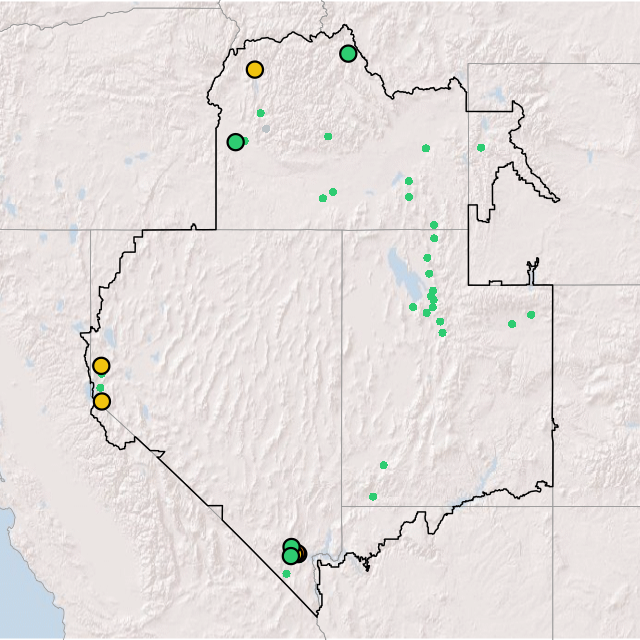Select the orange marker partly hidden behind the southern green markers
Image resolution: width=640 pixels, height=640 pixels.
(x=301, y=554)
